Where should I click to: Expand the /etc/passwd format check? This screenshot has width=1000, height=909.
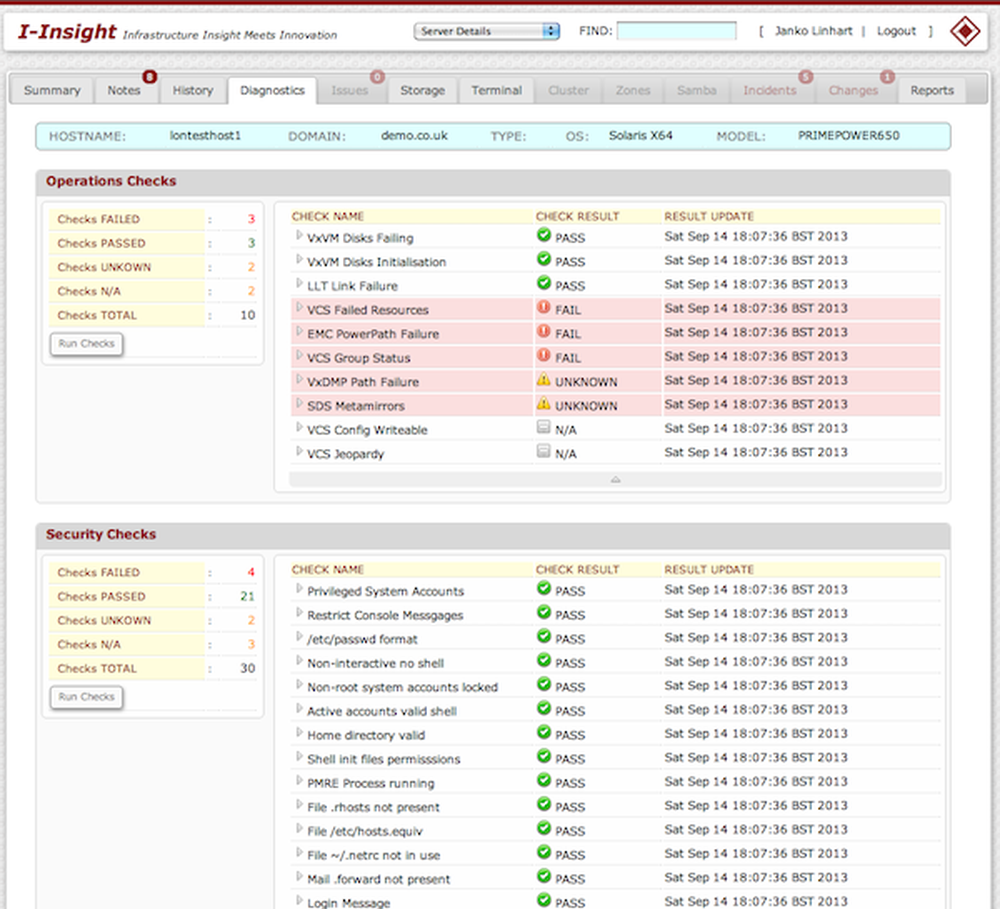click(x=299, y=637)
